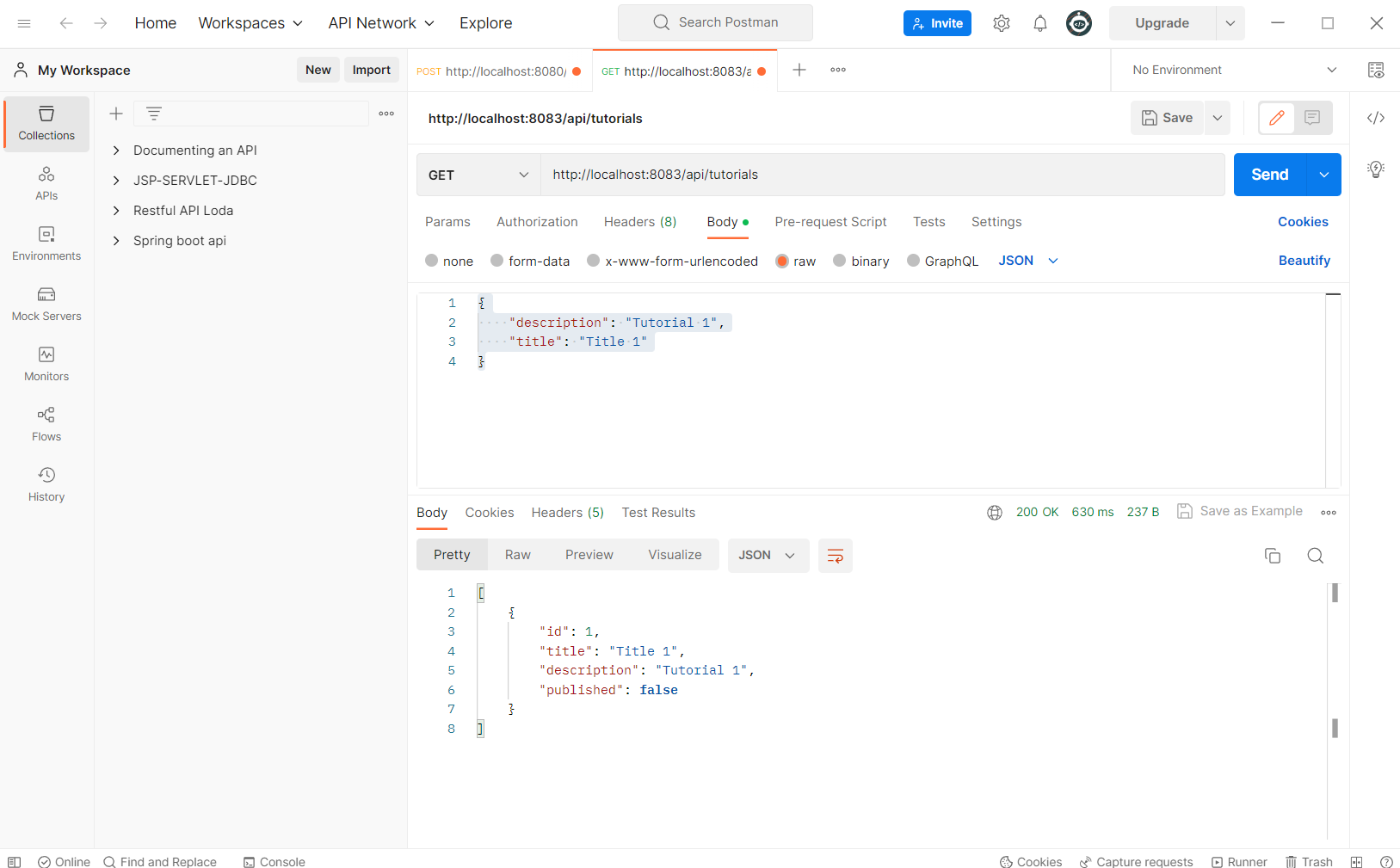
Task: Copy the response body
Action: tap(1273, 556)
